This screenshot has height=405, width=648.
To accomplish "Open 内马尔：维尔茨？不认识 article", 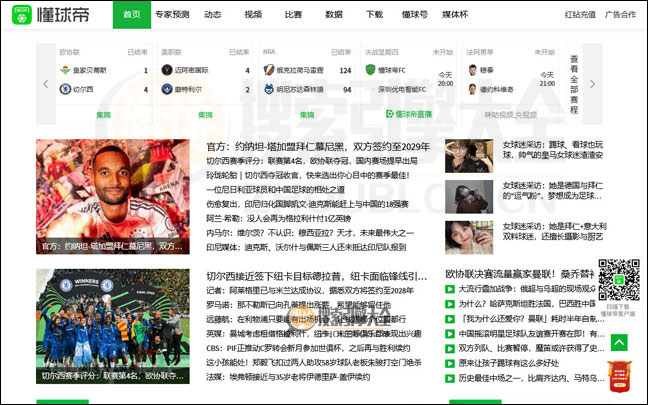I will (310, 233).
